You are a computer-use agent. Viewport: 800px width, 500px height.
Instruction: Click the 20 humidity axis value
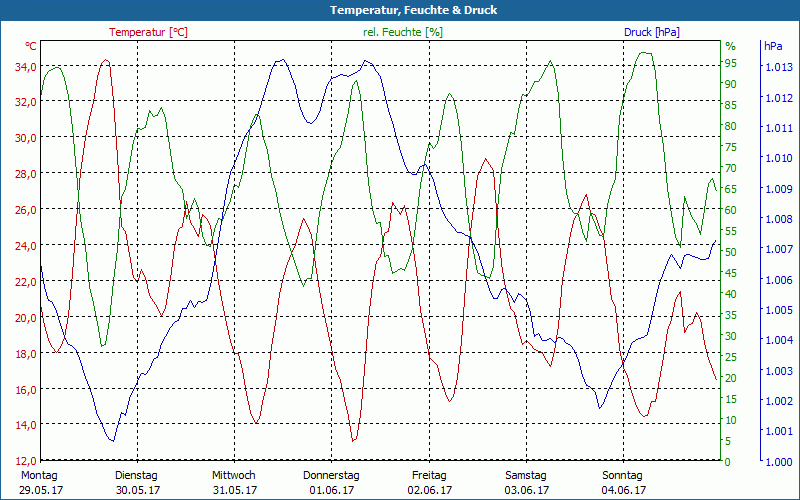tap(731, 378)
